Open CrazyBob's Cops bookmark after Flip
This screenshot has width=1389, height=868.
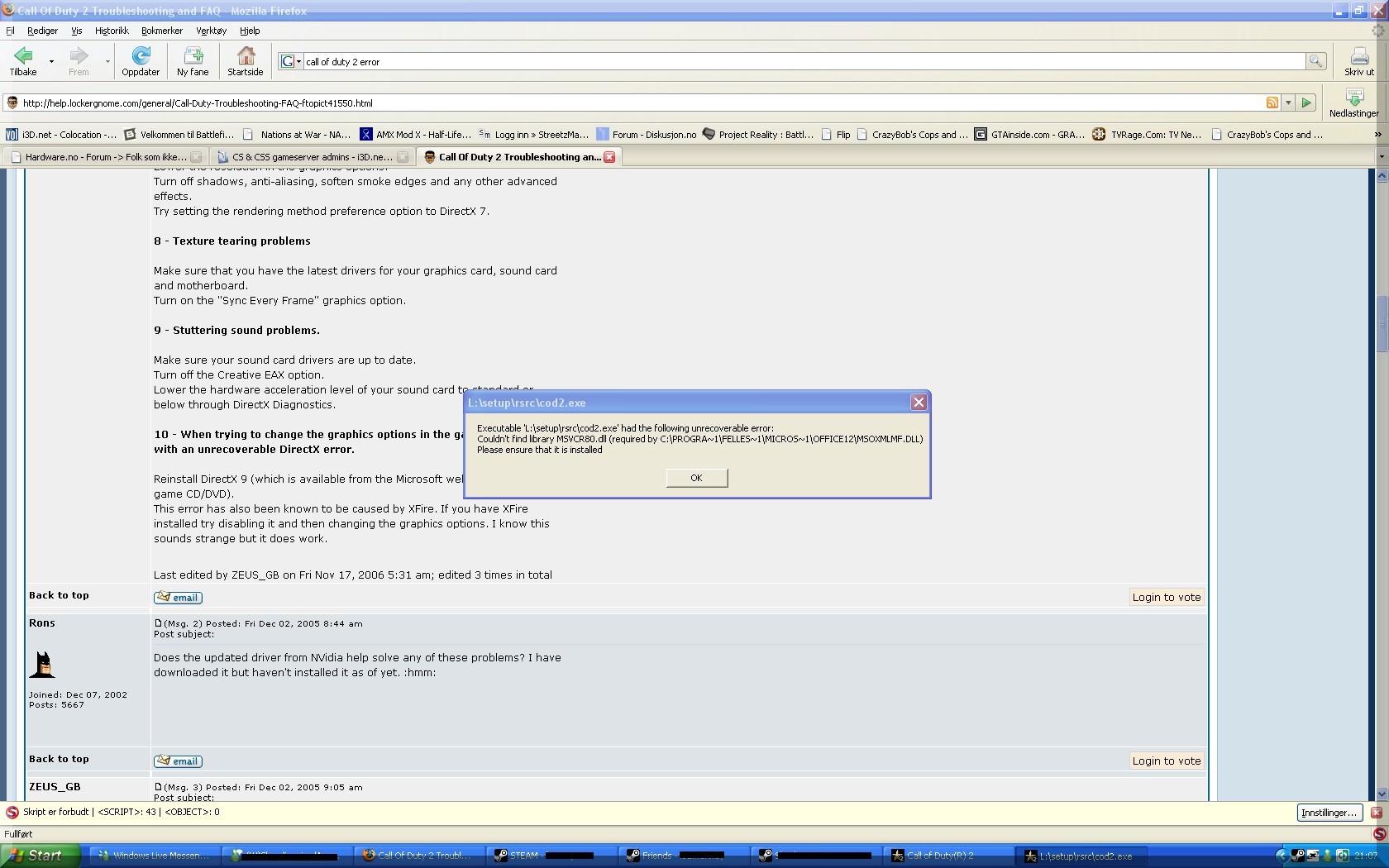911,134
